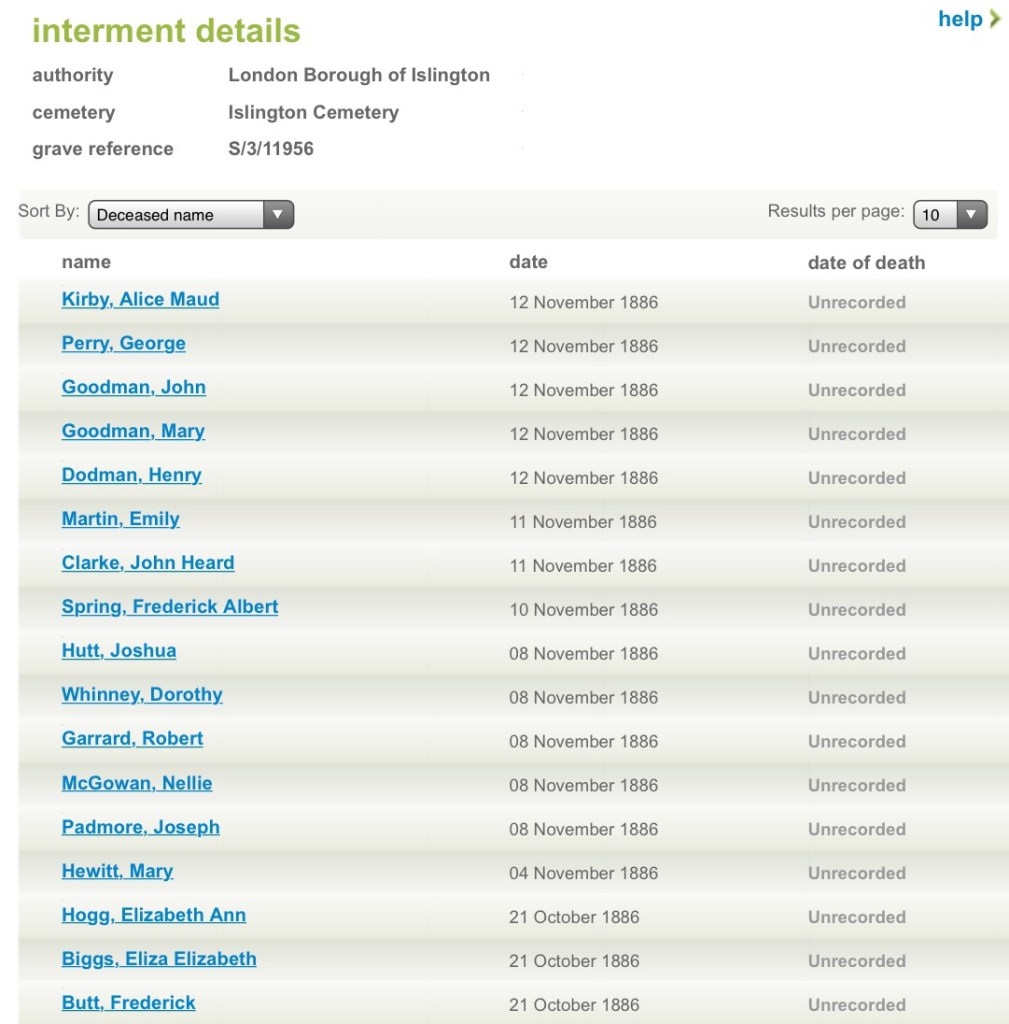1009x1024 pixels.
Task: Open the Results per page dropdown
Action: [949, 215]
